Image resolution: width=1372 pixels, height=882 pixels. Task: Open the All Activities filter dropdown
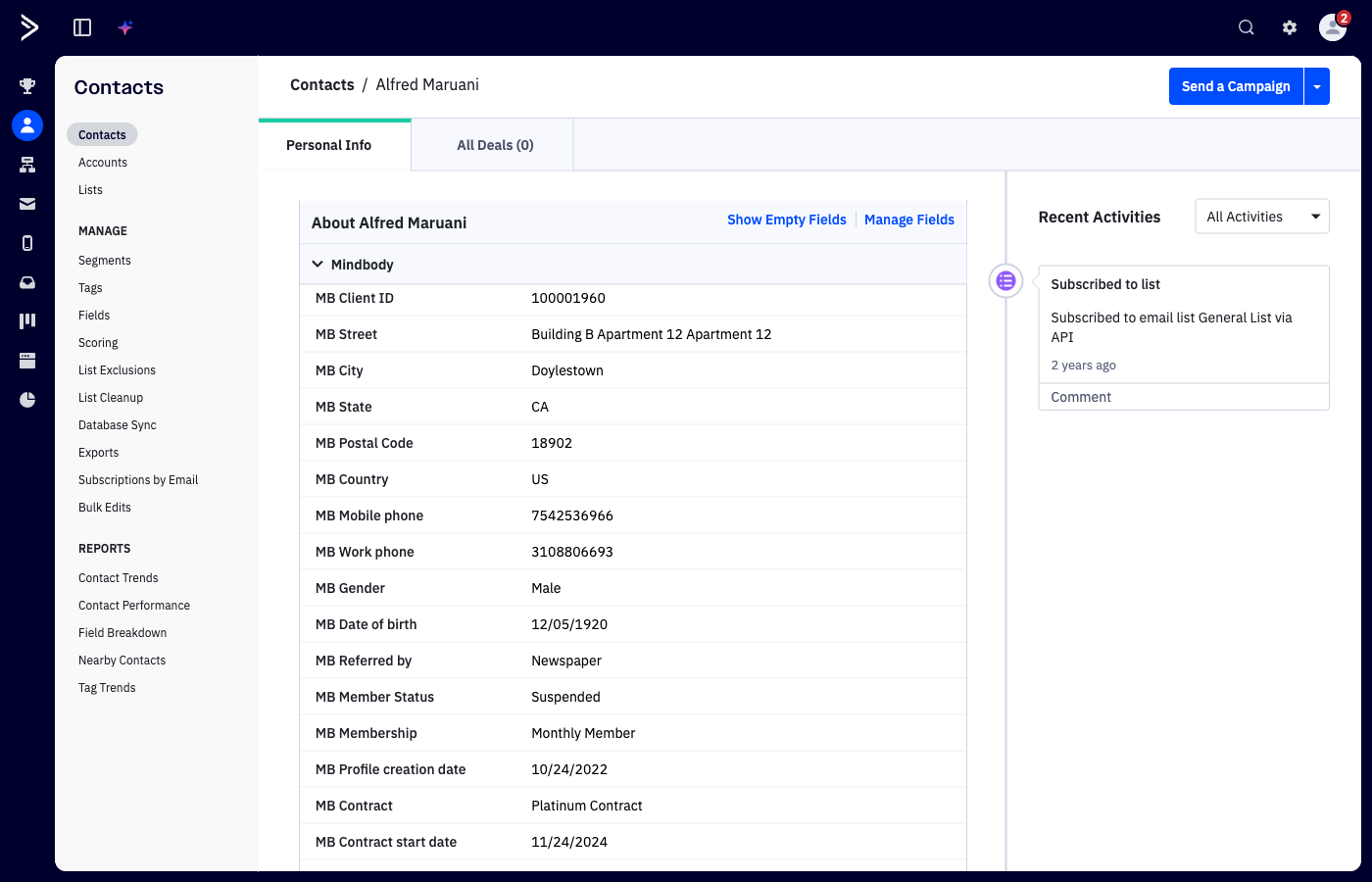click(x=1261, y=216)
